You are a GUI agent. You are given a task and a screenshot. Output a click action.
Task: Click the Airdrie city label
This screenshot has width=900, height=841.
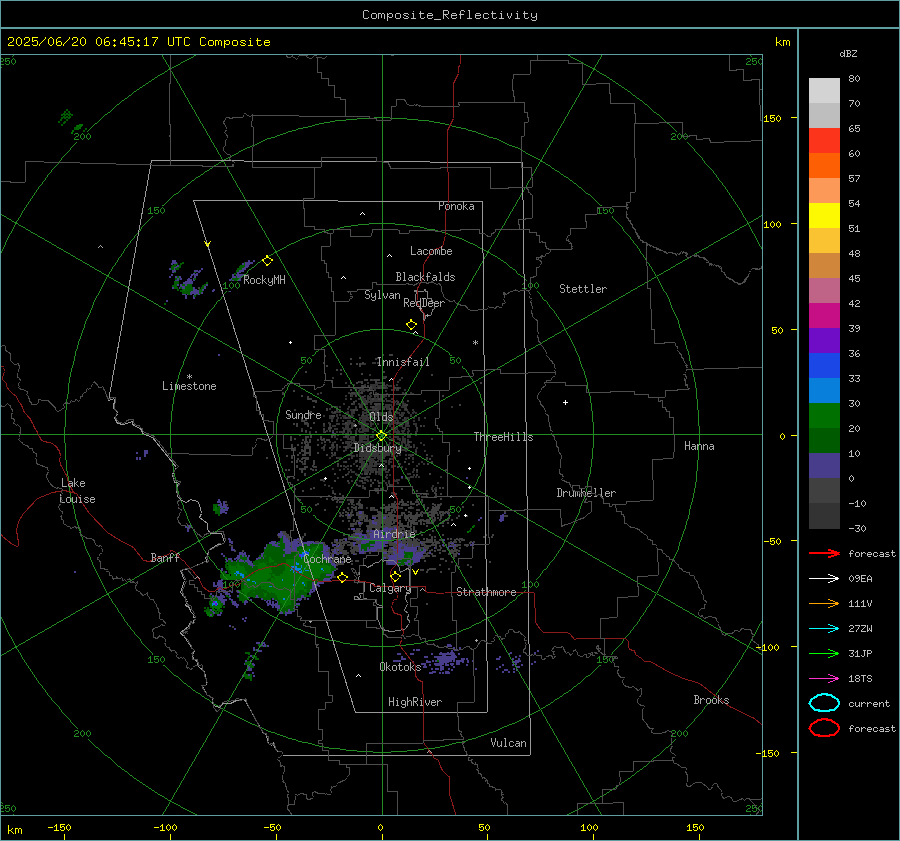(x=394, y=534)
